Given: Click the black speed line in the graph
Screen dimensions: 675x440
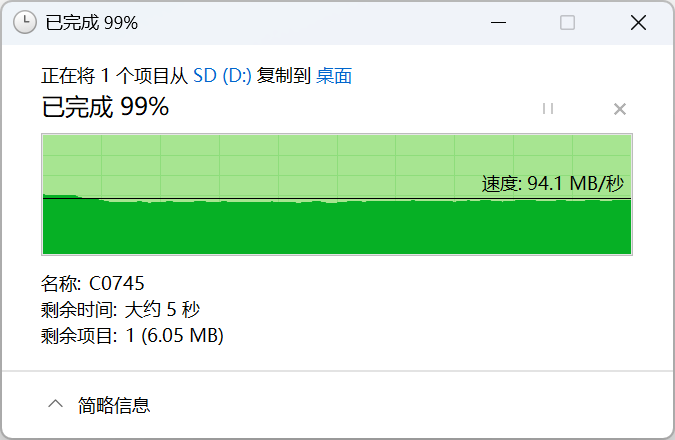Looking at the screenshot, I should tap(337, 198).
